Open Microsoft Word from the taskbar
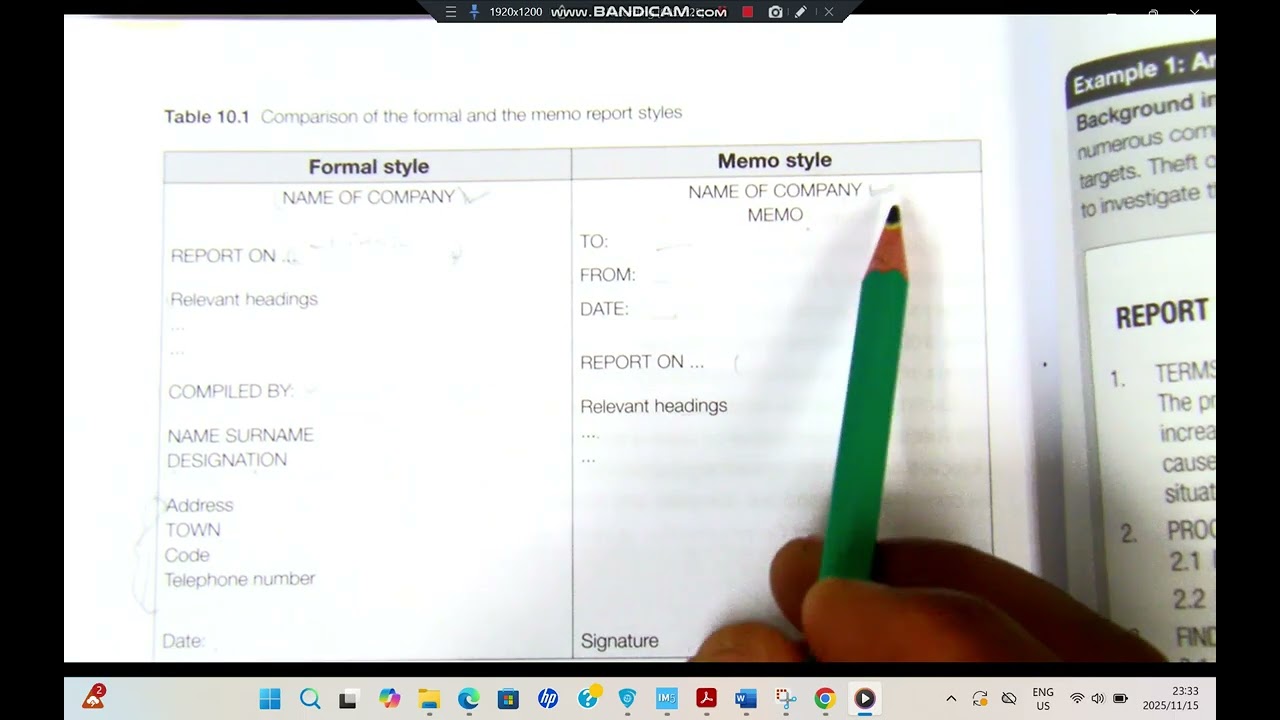 746,698
